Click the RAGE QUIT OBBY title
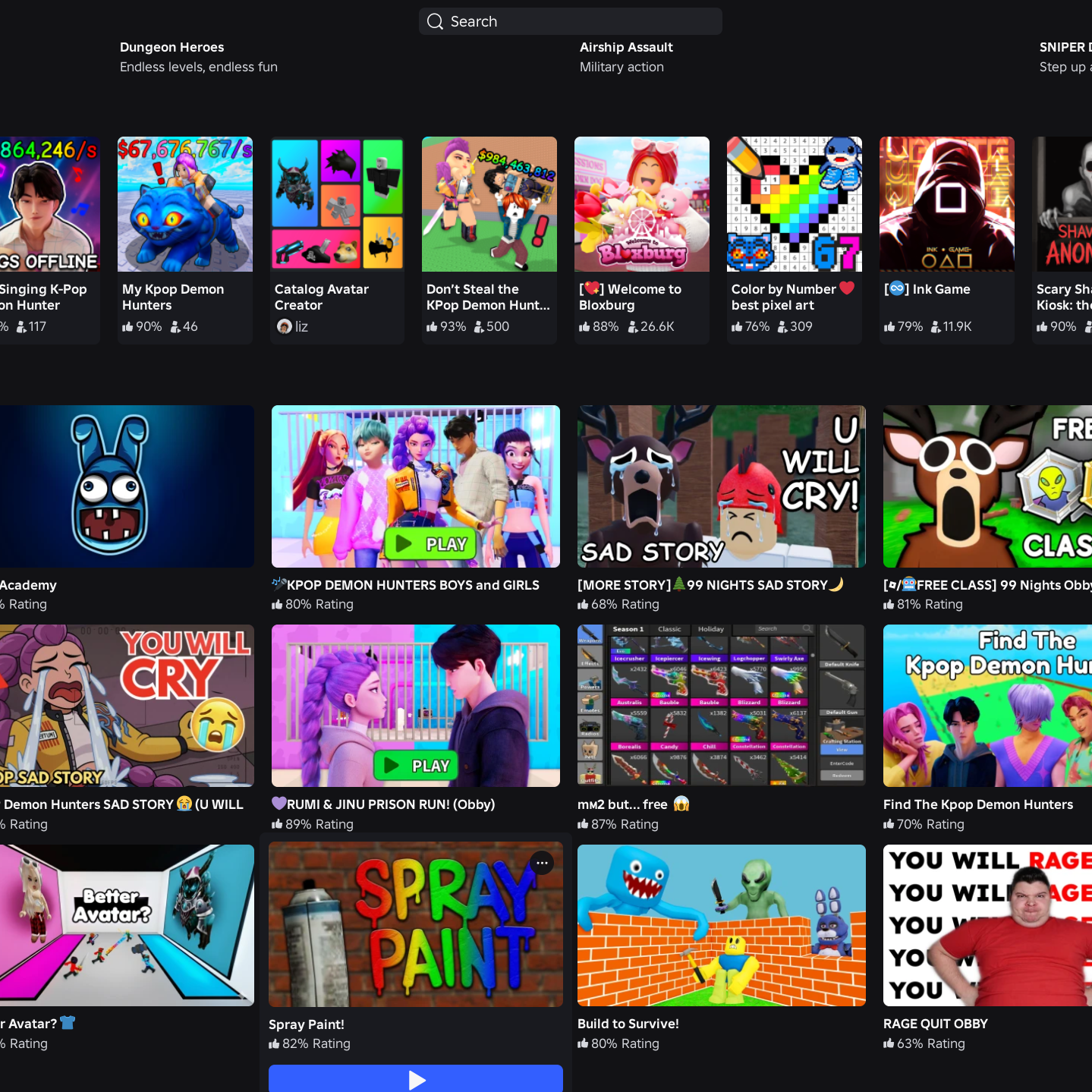Viewport: 1092px width, 1092px height. tap(936, 1024)
